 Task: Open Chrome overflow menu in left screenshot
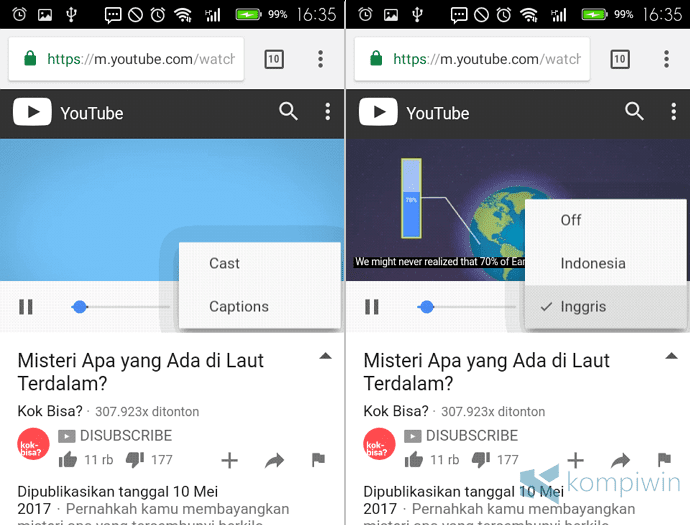point(320,59)
